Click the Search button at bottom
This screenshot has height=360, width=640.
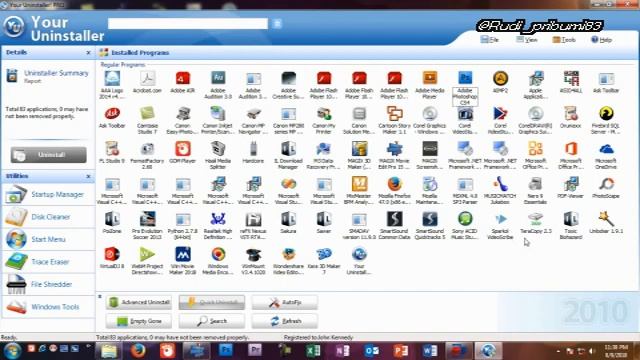(x=212, y=321)
